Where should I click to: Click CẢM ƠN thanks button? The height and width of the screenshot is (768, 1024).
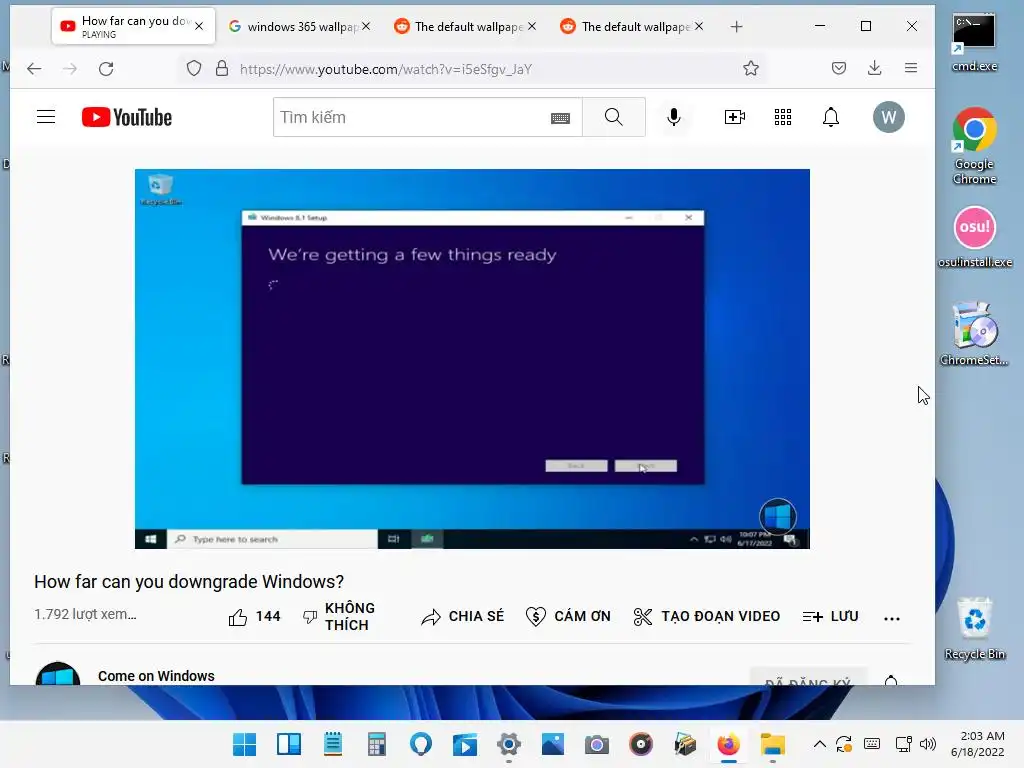point(568,616)
